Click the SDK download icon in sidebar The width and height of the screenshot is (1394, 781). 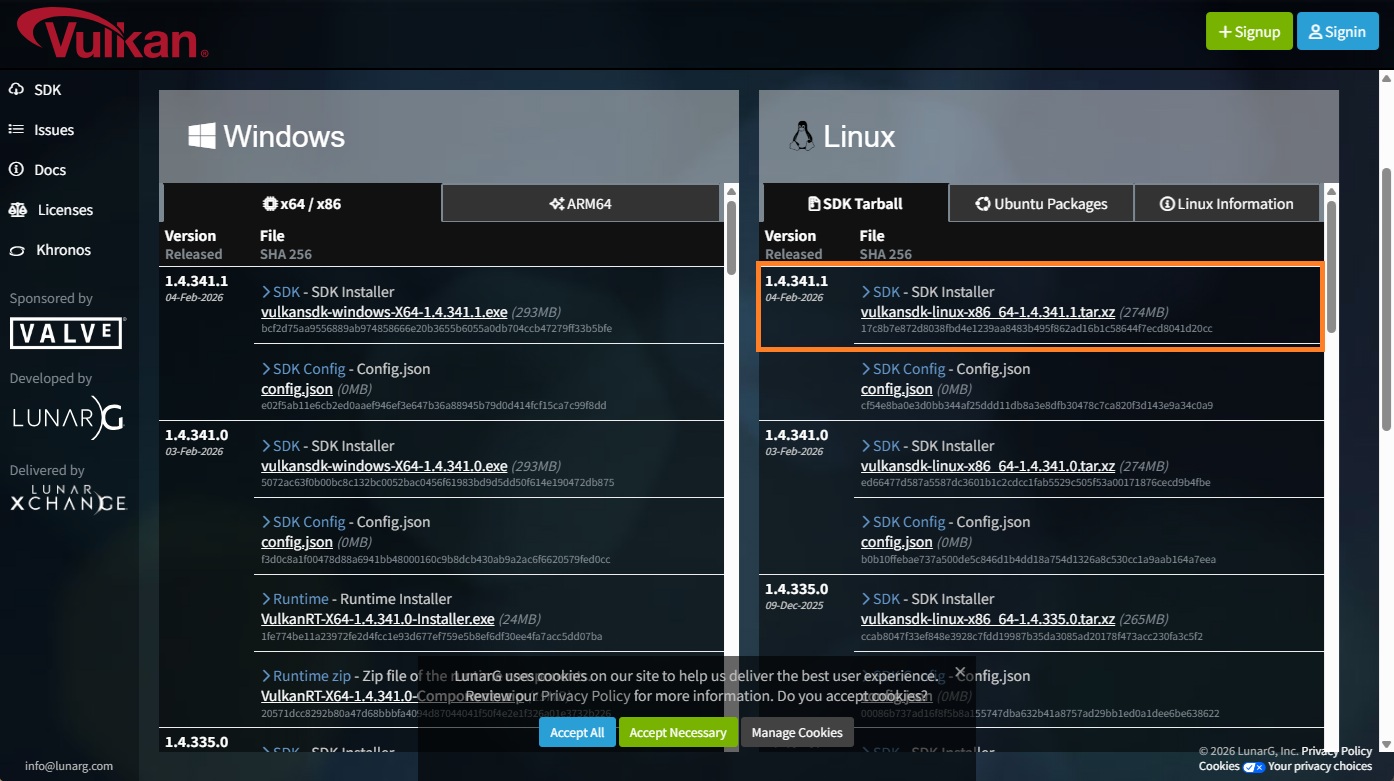tap(16, 90)
